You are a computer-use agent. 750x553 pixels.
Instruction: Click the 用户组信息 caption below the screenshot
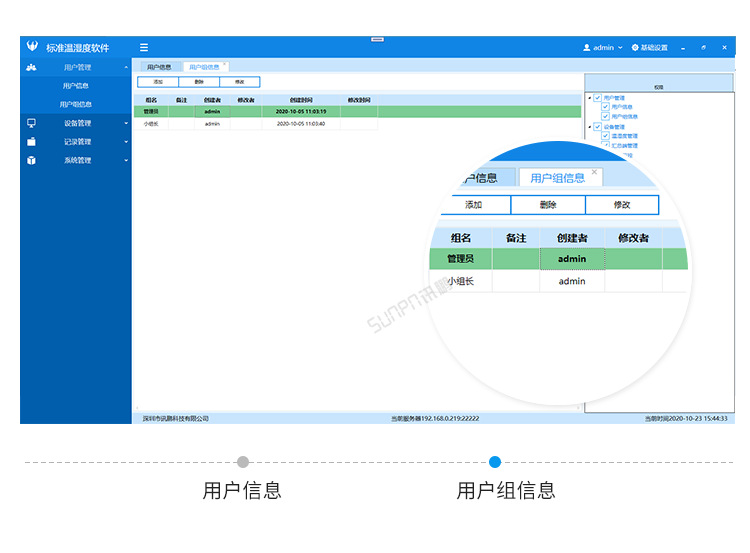[506, 491]
